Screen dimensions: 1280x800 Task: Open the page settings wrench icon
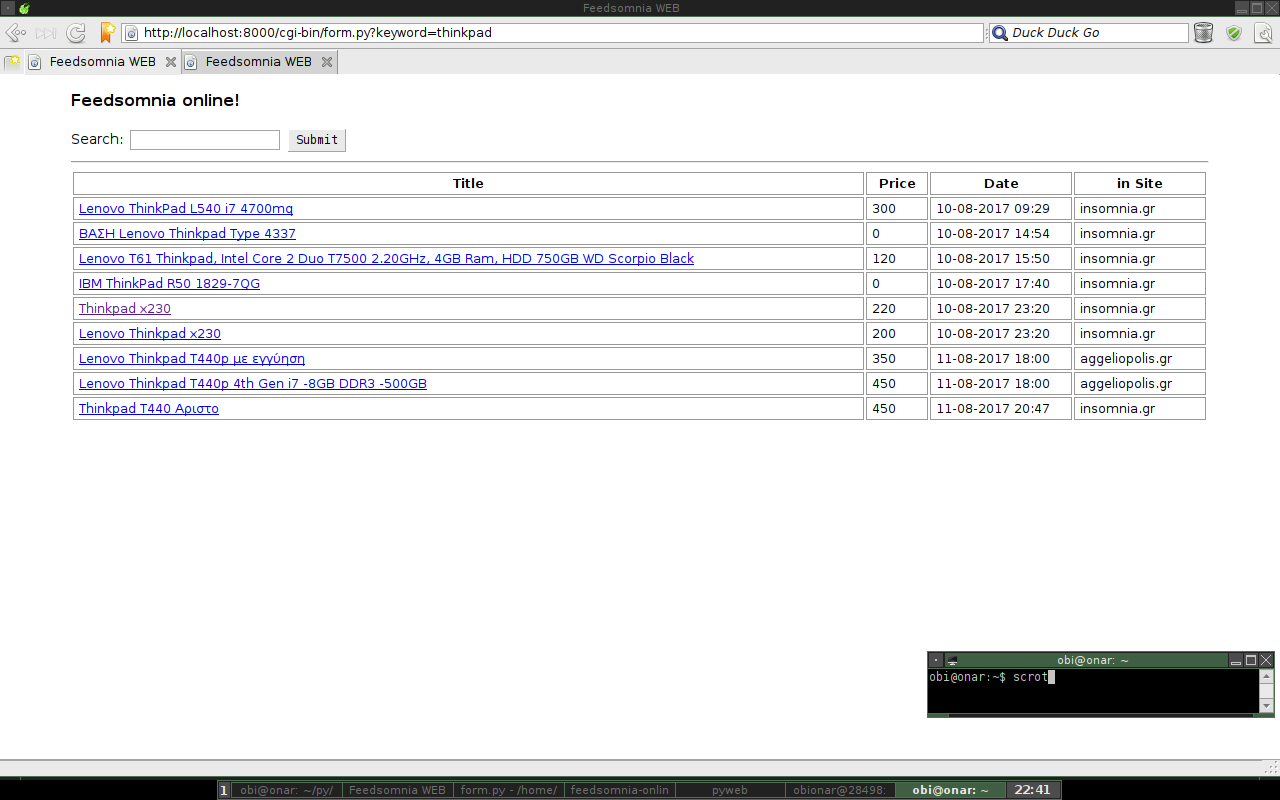1264,33
